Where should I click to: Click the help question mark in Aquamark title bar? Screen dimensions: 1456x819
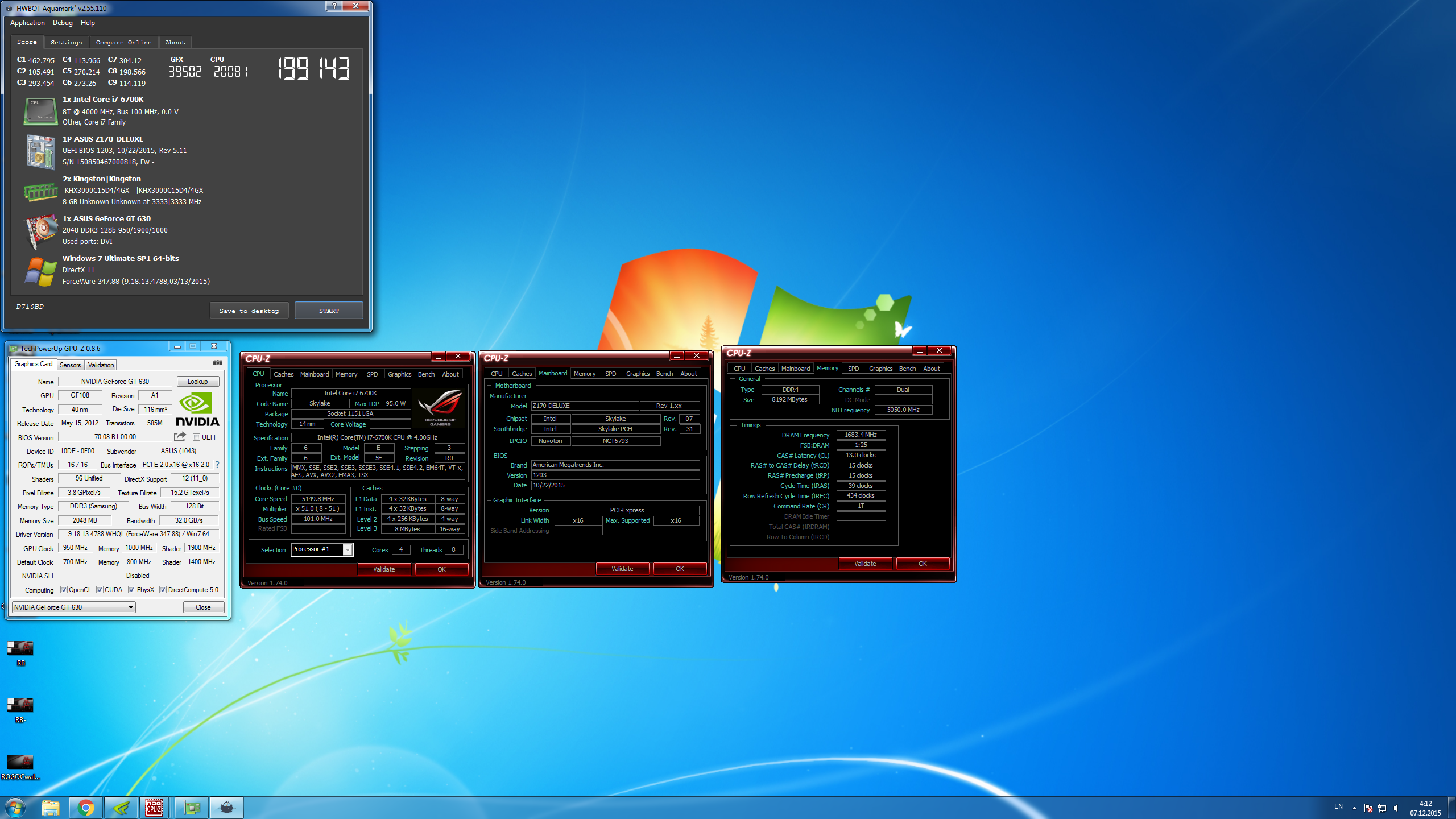(x=334, y=5)
